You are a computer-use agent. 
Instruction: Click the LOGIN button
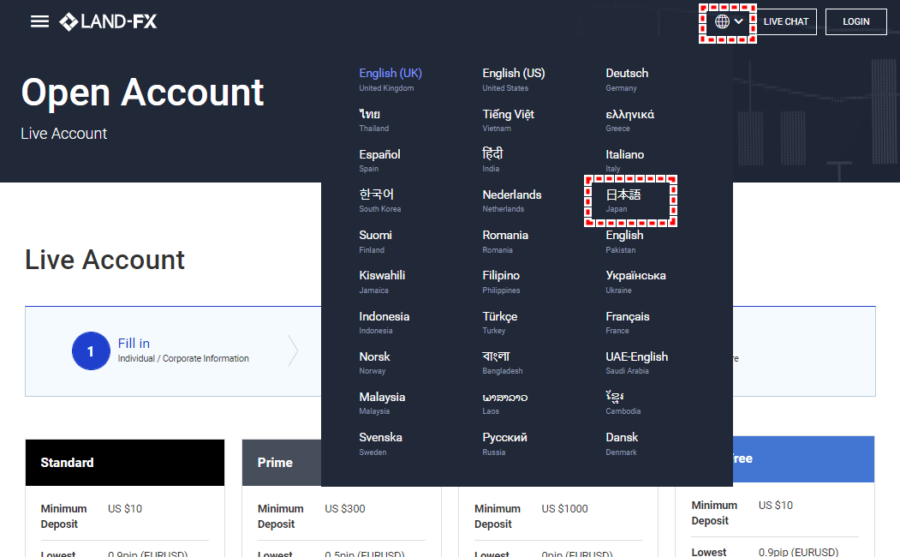coord(856,22)
